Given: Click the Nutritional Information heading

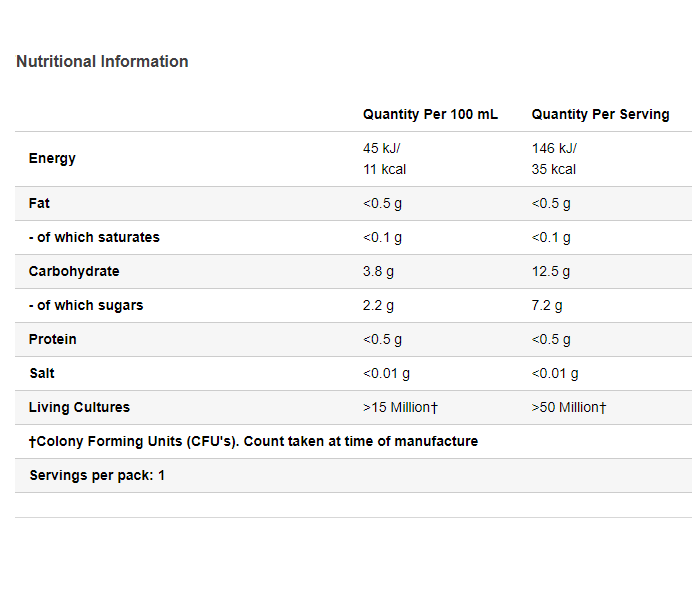Looking at the screenshot, I should pos(102,62).
